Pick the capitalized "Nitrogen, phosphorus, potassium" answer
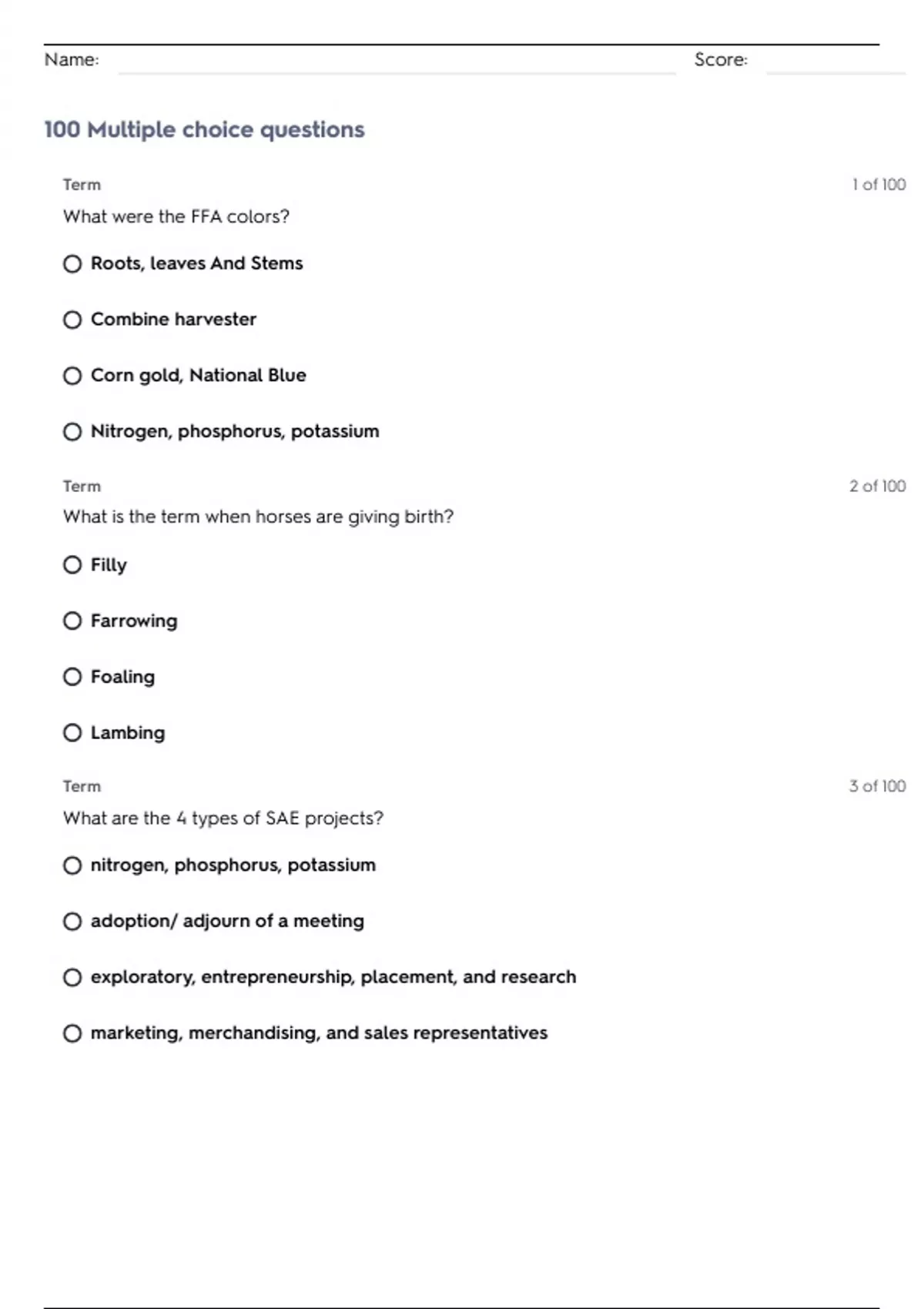924x1309 pixels. (72, 432)
